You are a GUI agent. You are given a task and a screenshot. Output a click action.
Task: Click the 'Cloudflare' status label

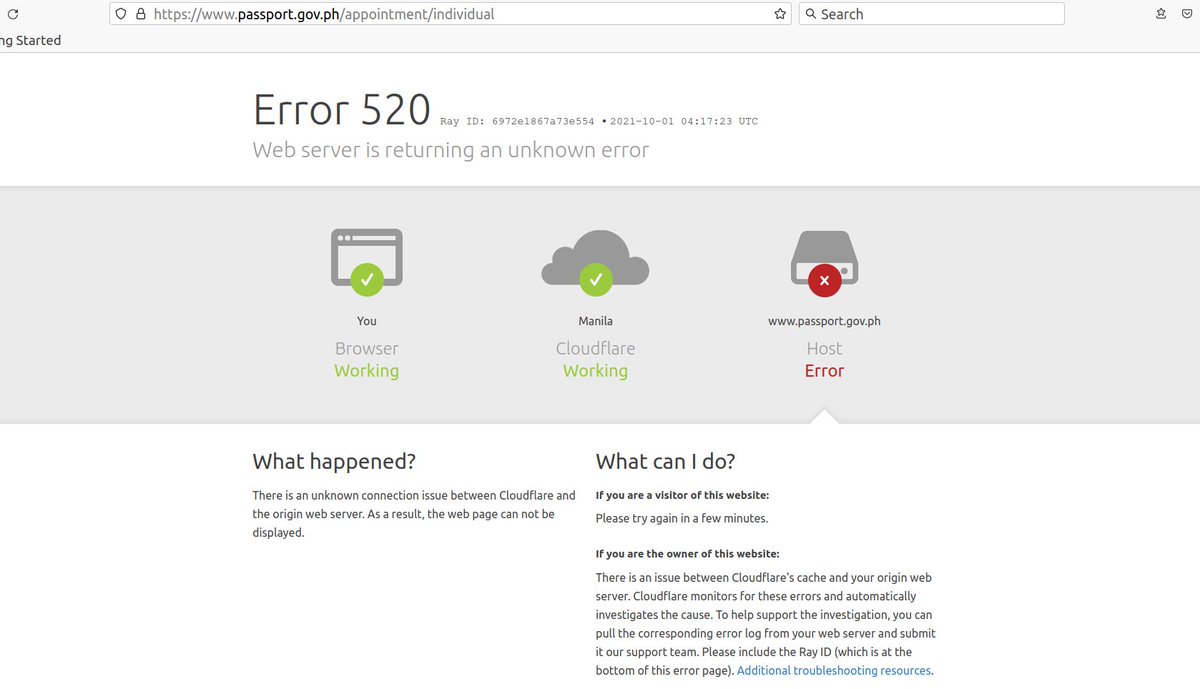pyautogui.click(x=595, y=348)
